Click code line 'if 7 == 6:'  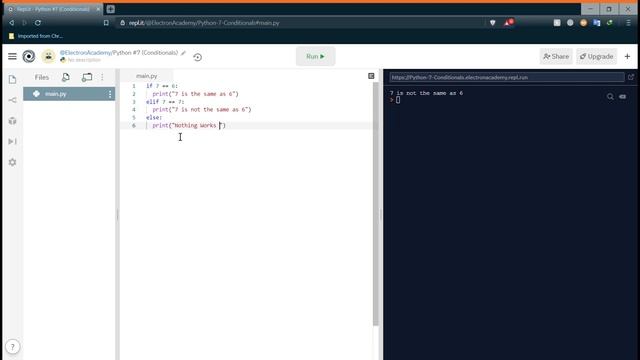[x=162, y=86]
